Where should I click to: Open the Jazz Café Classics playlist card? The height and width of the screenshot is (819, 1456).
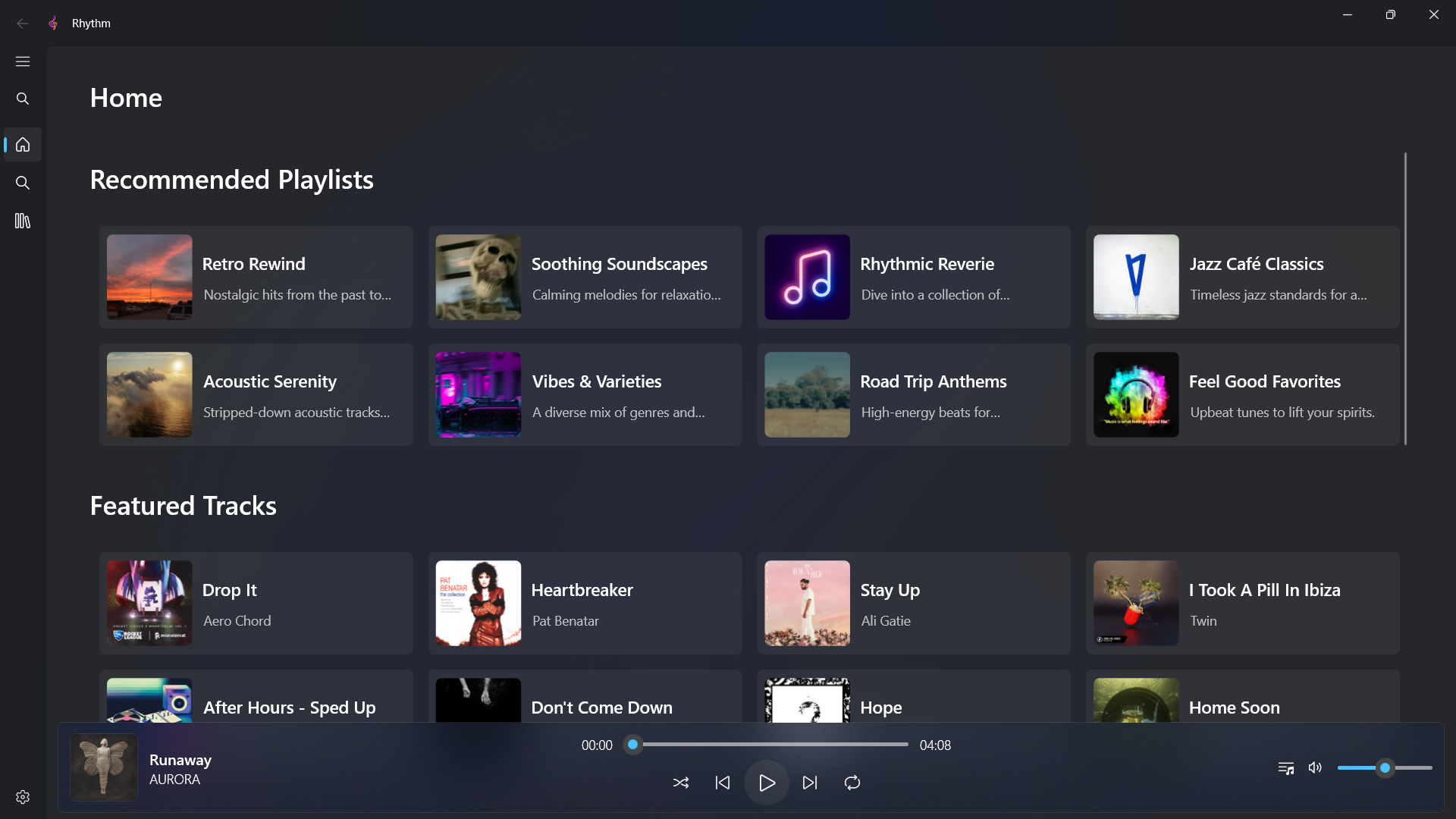pyautogui.click(x=1242, y=277)
